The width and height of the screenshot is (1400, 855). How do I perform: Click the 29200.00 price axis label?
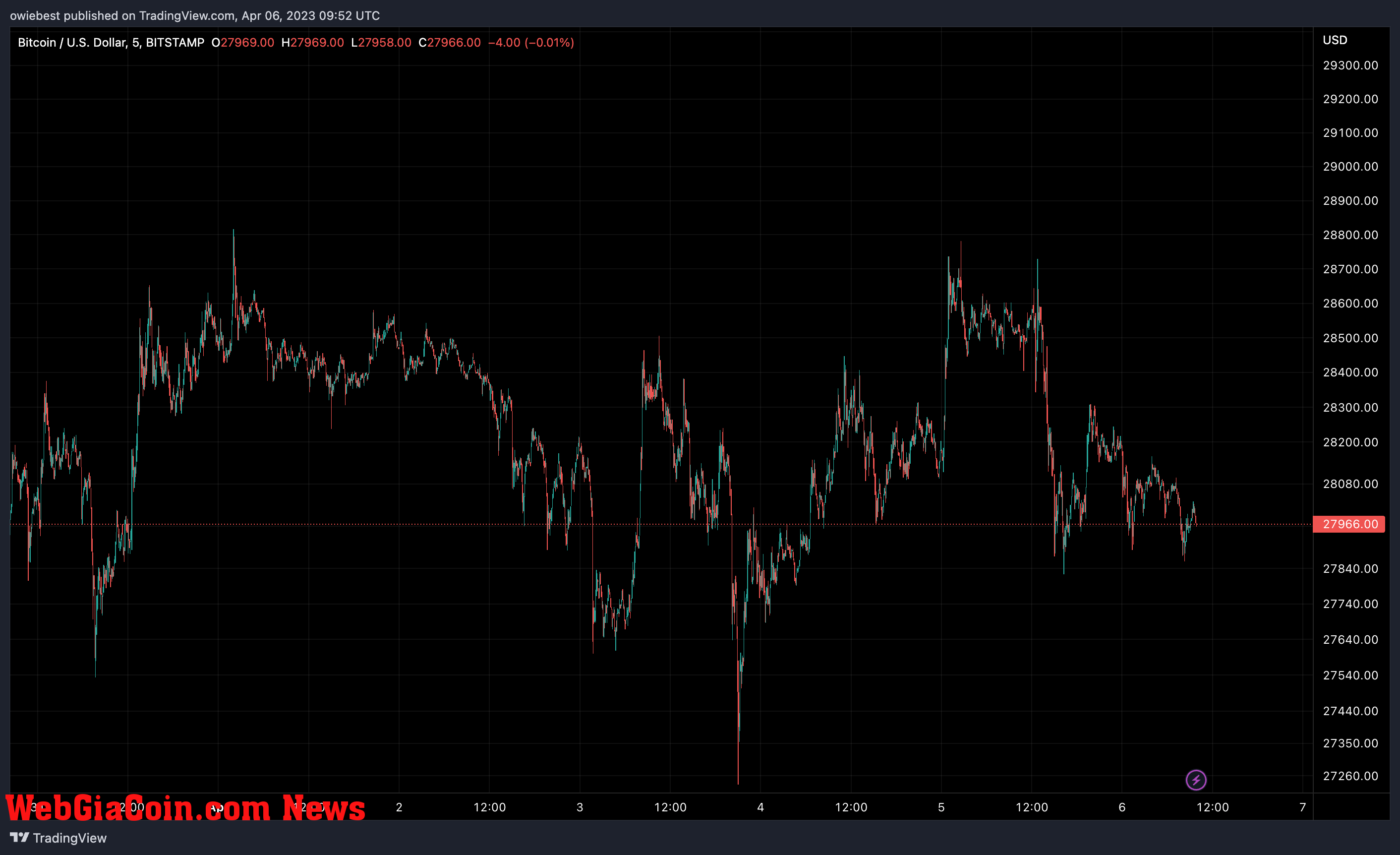click(1350, 99)
